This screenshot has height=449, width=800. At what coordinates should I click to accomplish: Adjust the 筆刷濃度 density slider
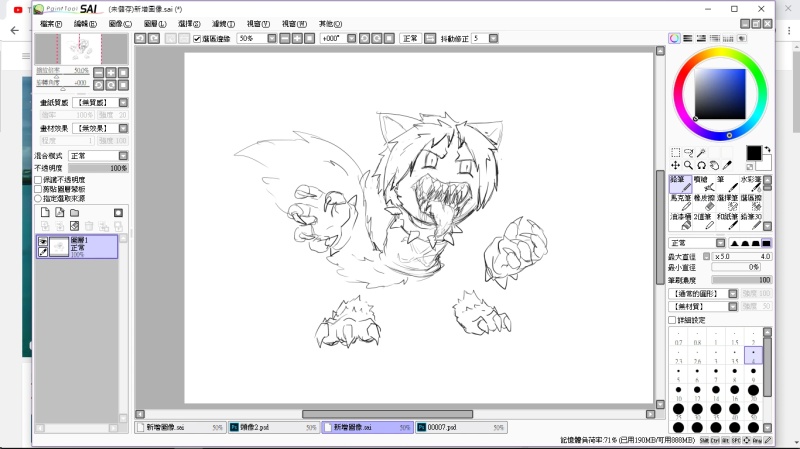(741, 280)
